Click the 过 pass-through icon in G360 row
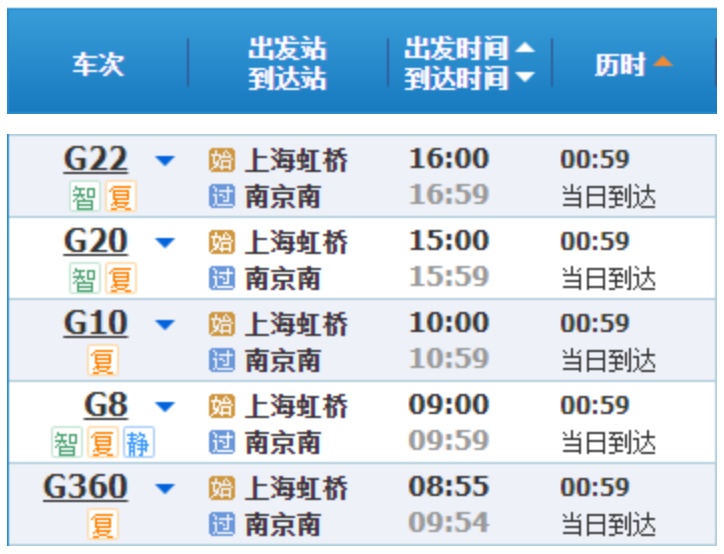This screenshot has width=724, height=554. 221,523
